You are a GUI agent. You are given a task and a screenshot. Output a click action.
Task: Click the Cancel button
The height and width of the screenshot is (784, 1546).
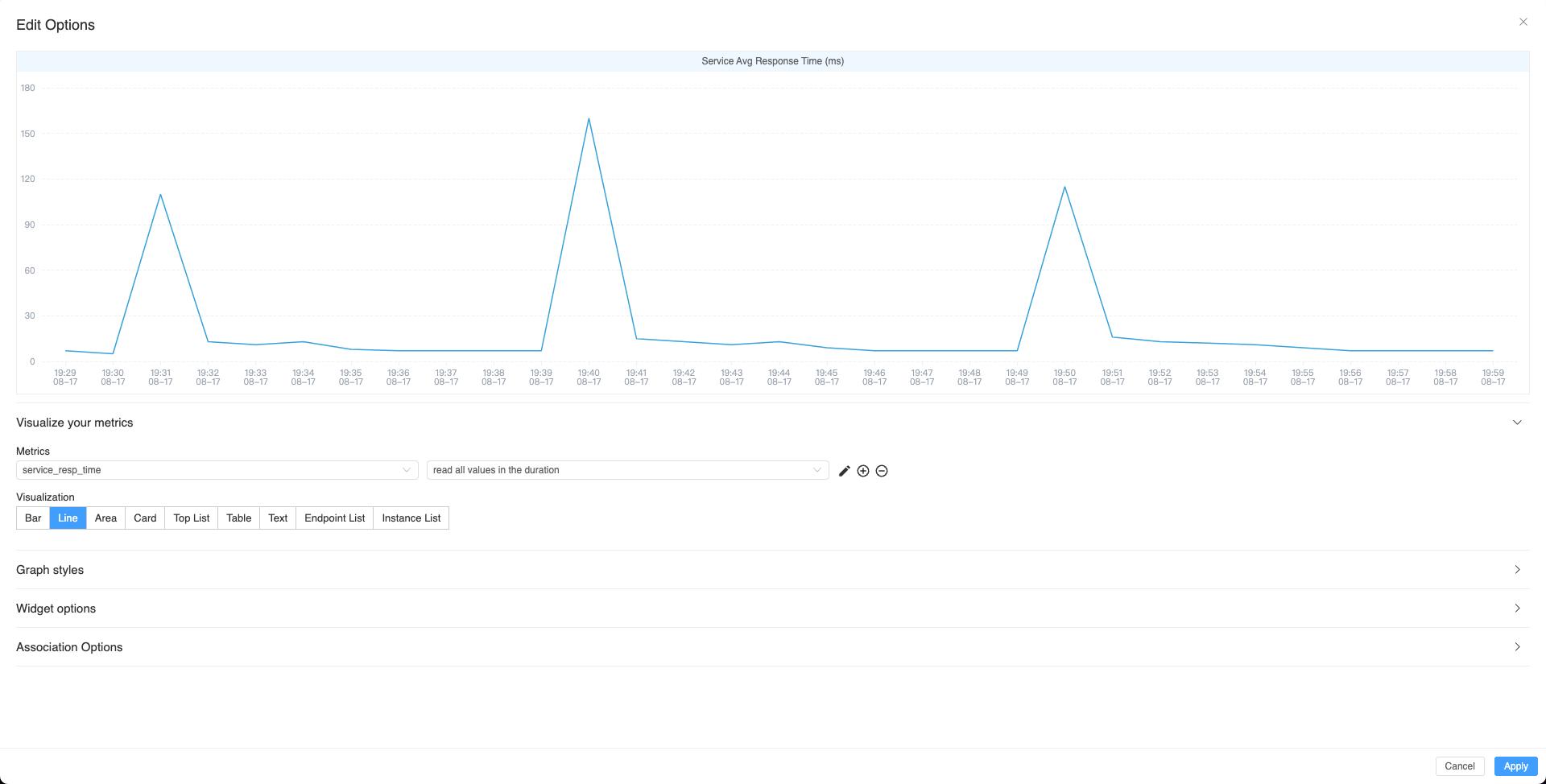(x=1460, y=766)
